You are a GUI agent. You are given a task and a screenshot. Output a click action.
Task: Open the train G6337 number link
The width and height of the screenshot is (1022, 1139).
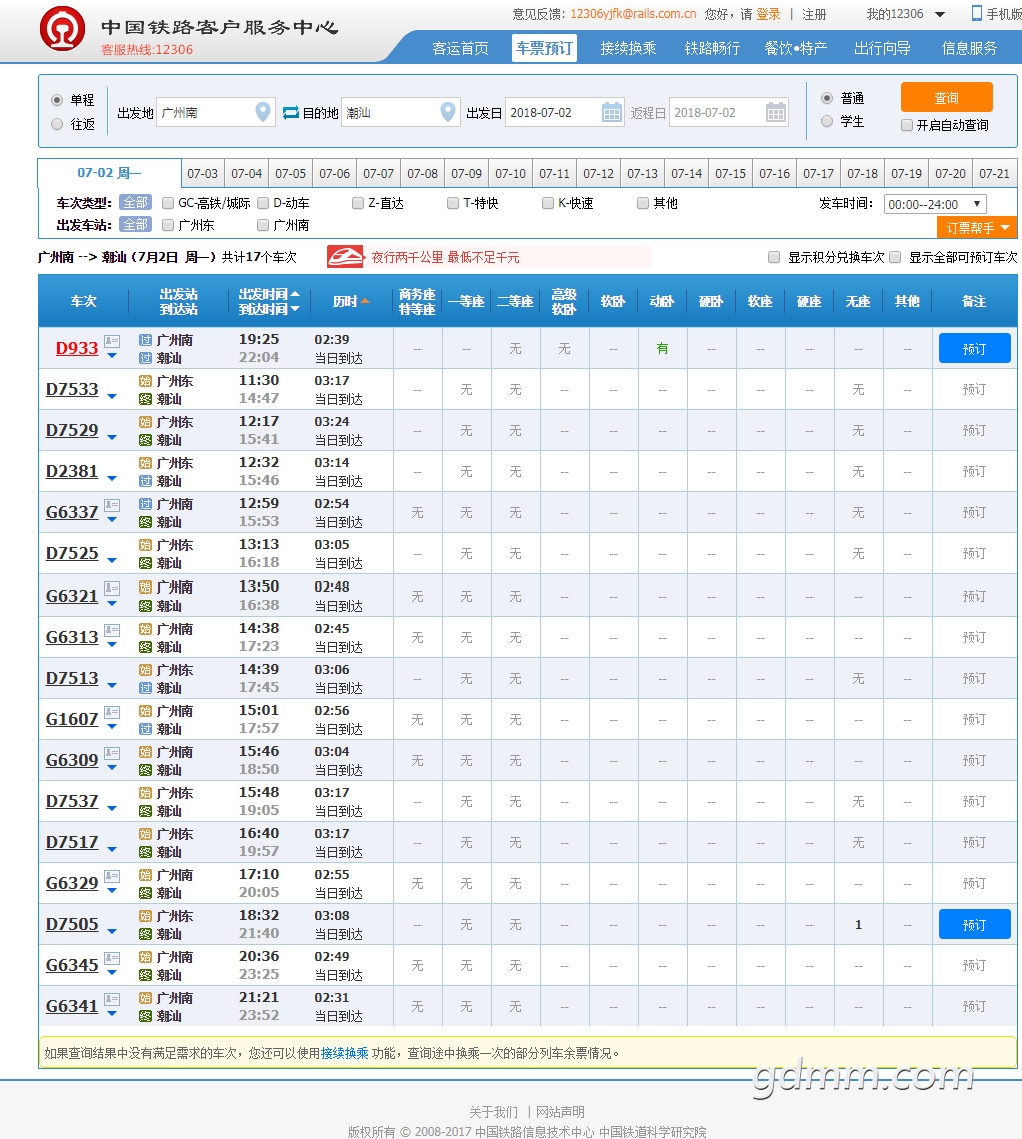tap(72, 512)
